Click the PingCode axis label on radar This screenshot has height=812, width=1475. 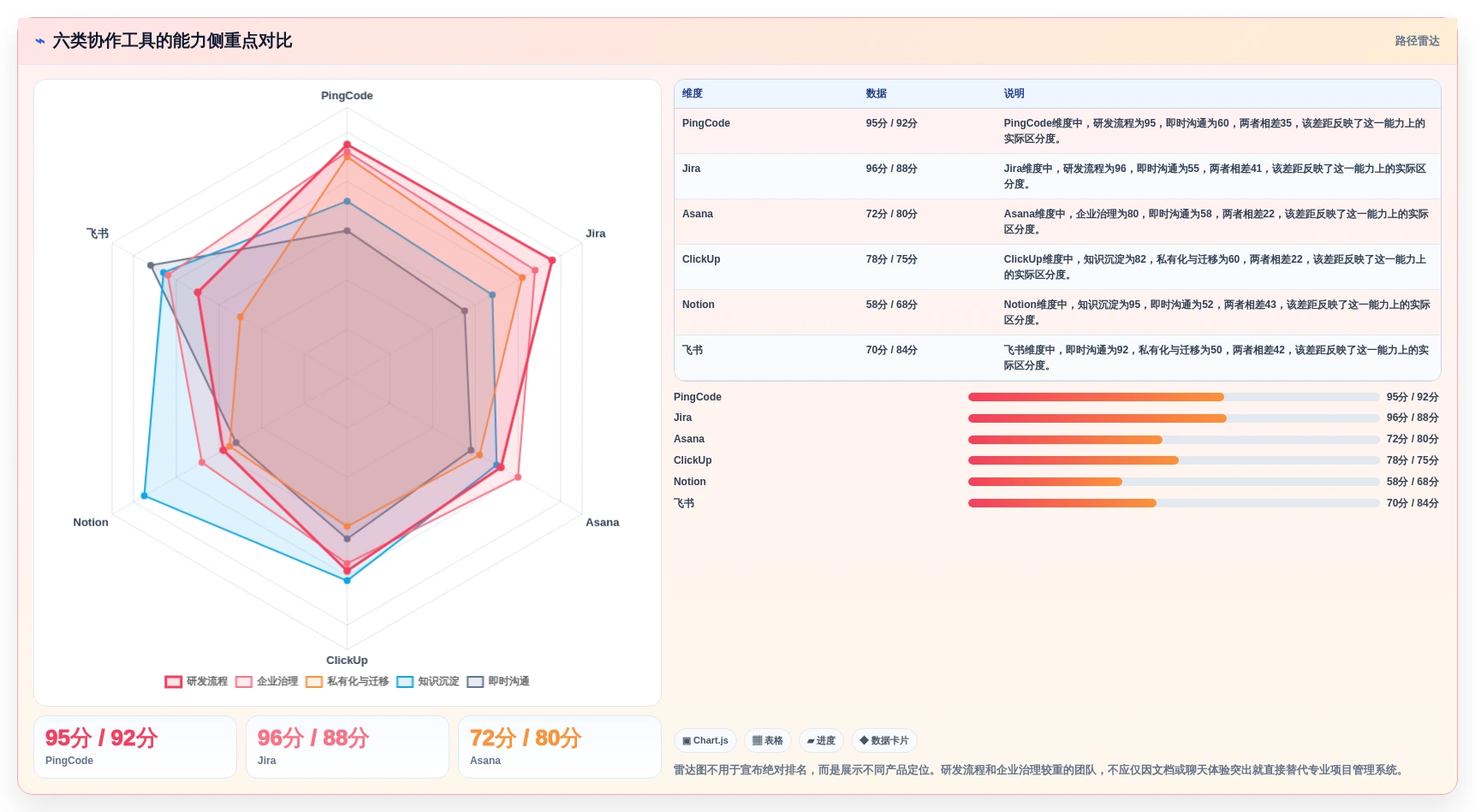coord(347,96)
